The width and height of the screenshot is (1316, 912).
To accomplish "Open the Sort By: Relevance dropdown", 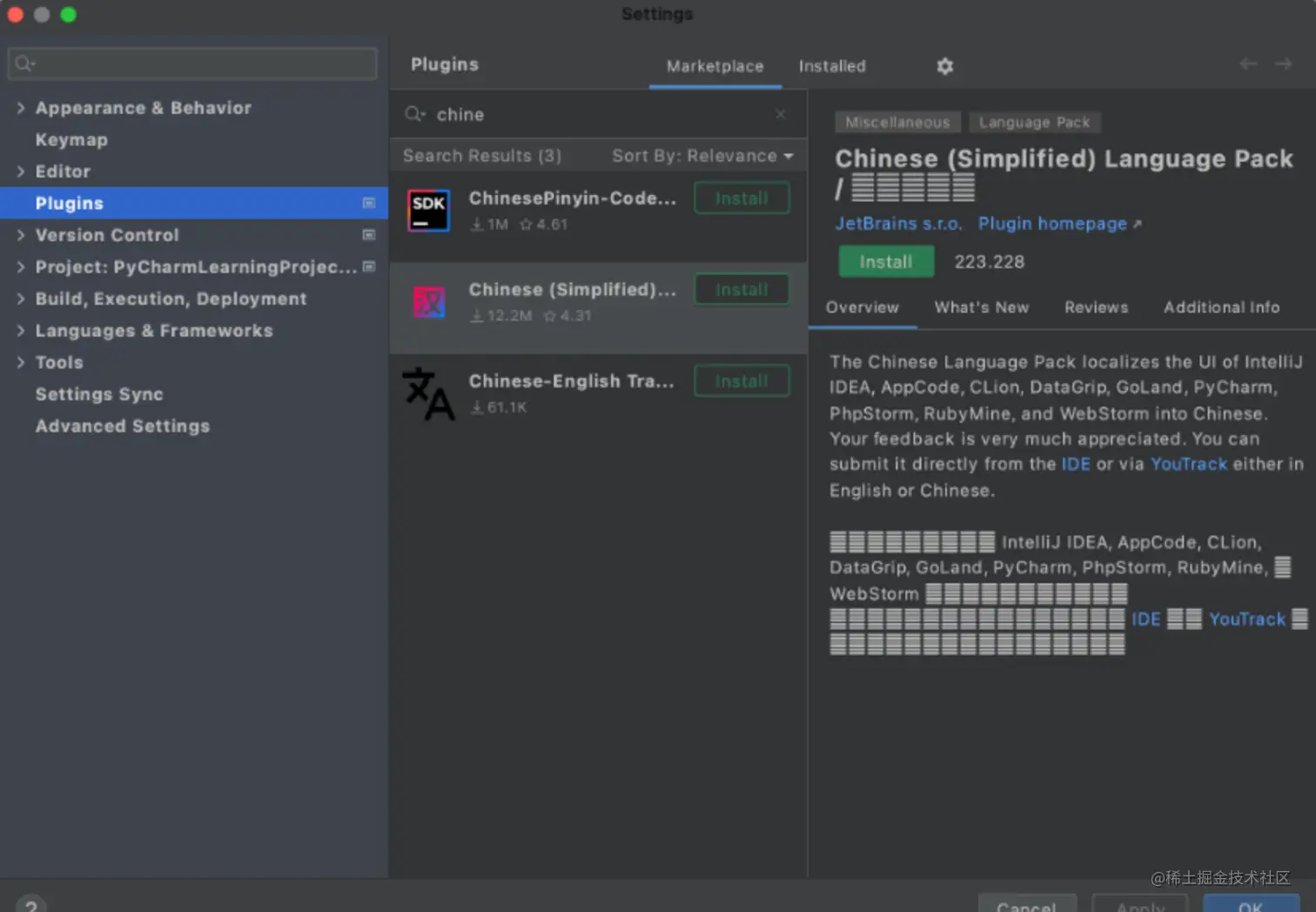I will point(702,156).
